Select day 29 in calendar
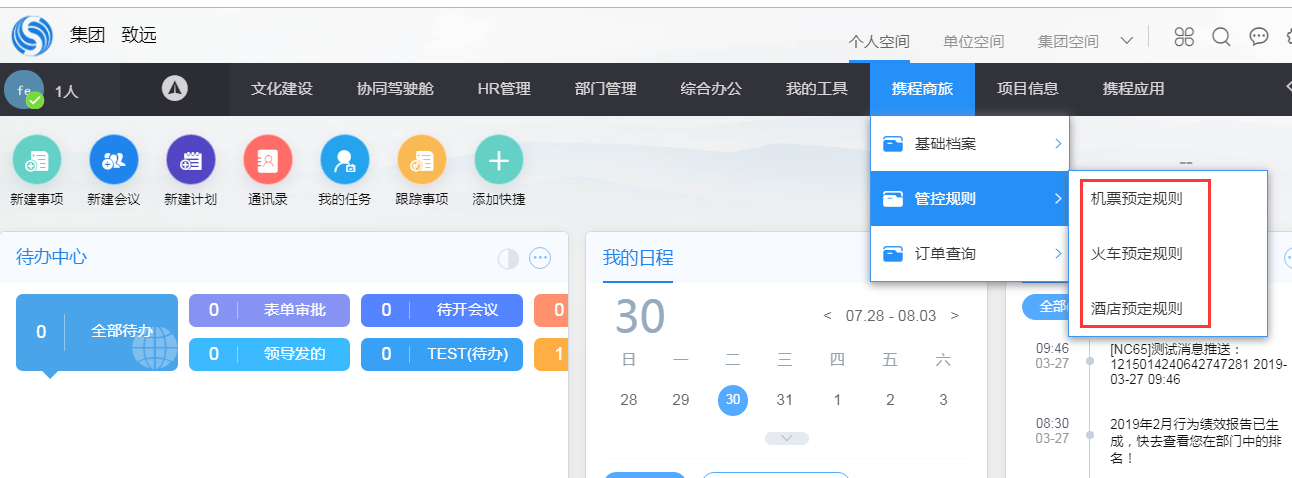 click(681, 400)
